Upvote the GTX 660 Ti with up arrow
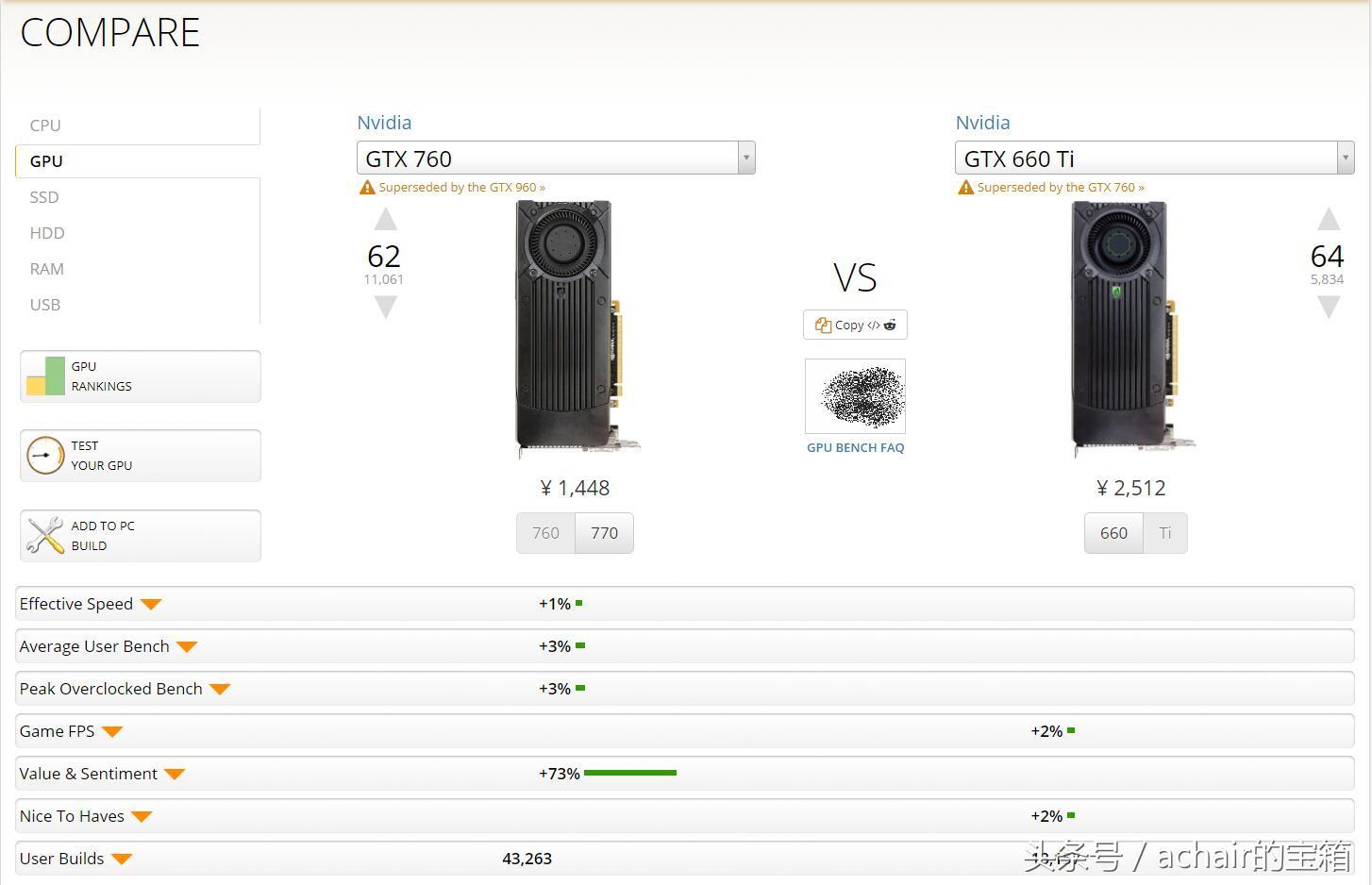The width and height of the screenshot is (1372, 885). click(1328, 220)
